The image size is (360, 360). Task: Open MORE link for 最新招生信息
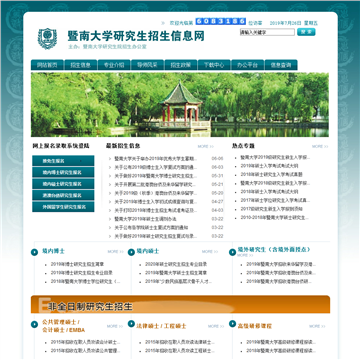[206, 146]
